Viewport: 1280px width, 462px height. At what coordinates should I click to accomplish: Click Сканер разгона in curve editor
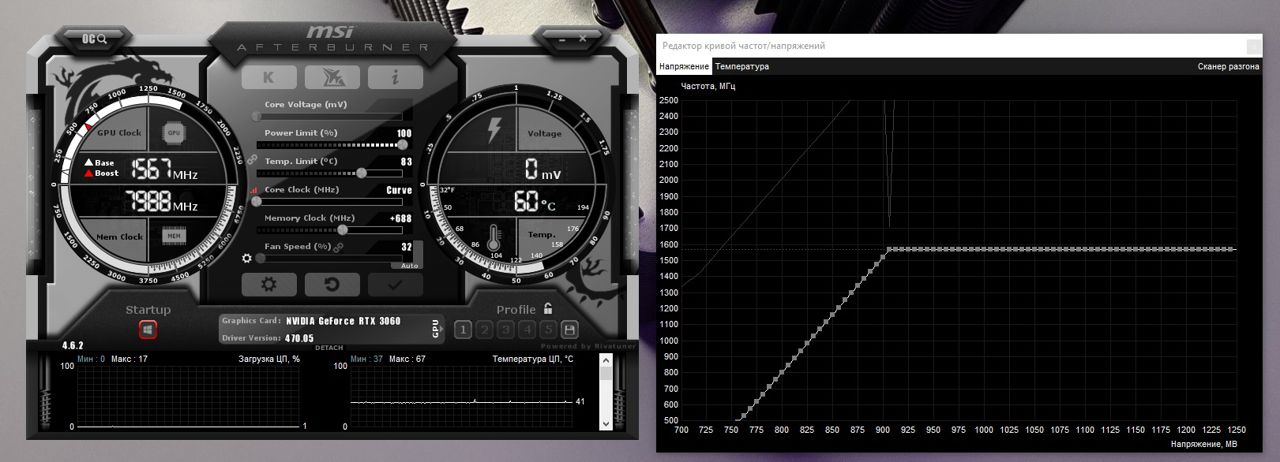(x=1228, y=66)
